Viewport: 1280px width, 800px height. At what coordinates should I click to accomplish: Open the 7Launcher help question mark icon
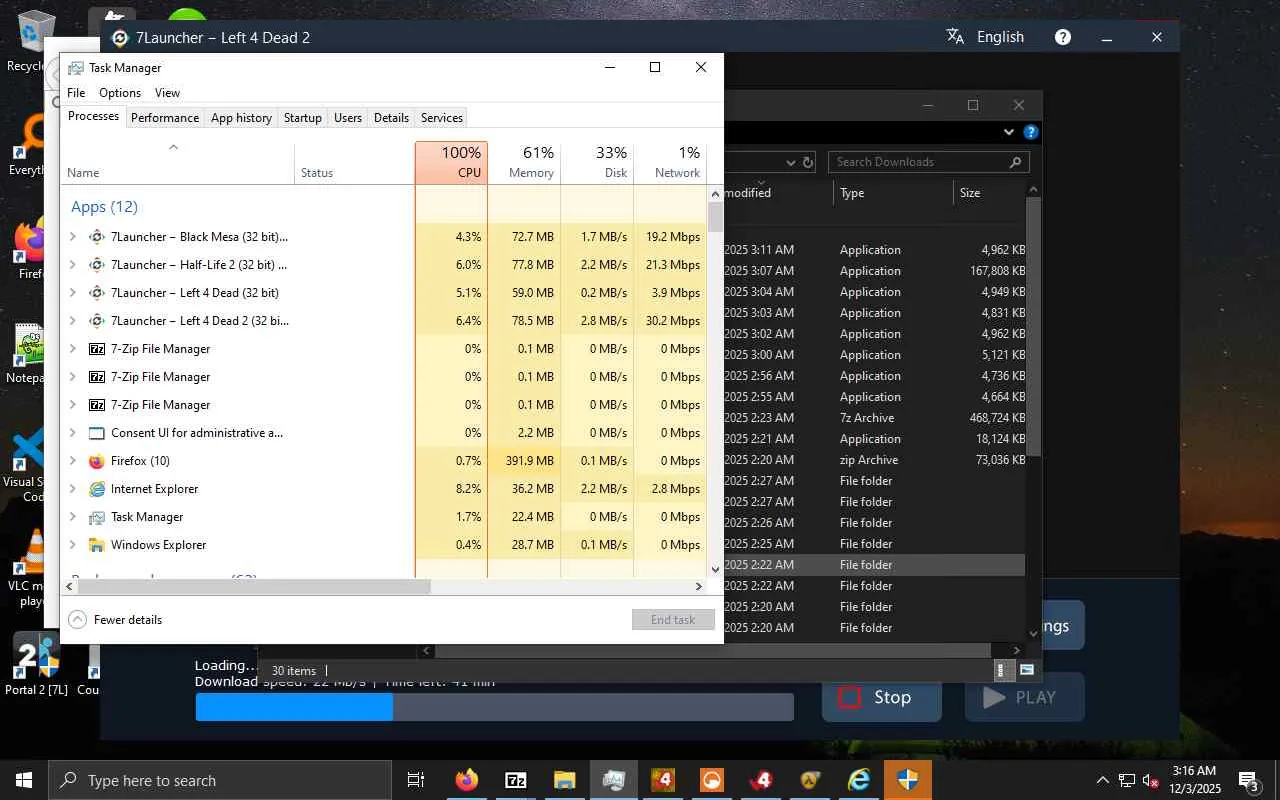click(1063, 37)
